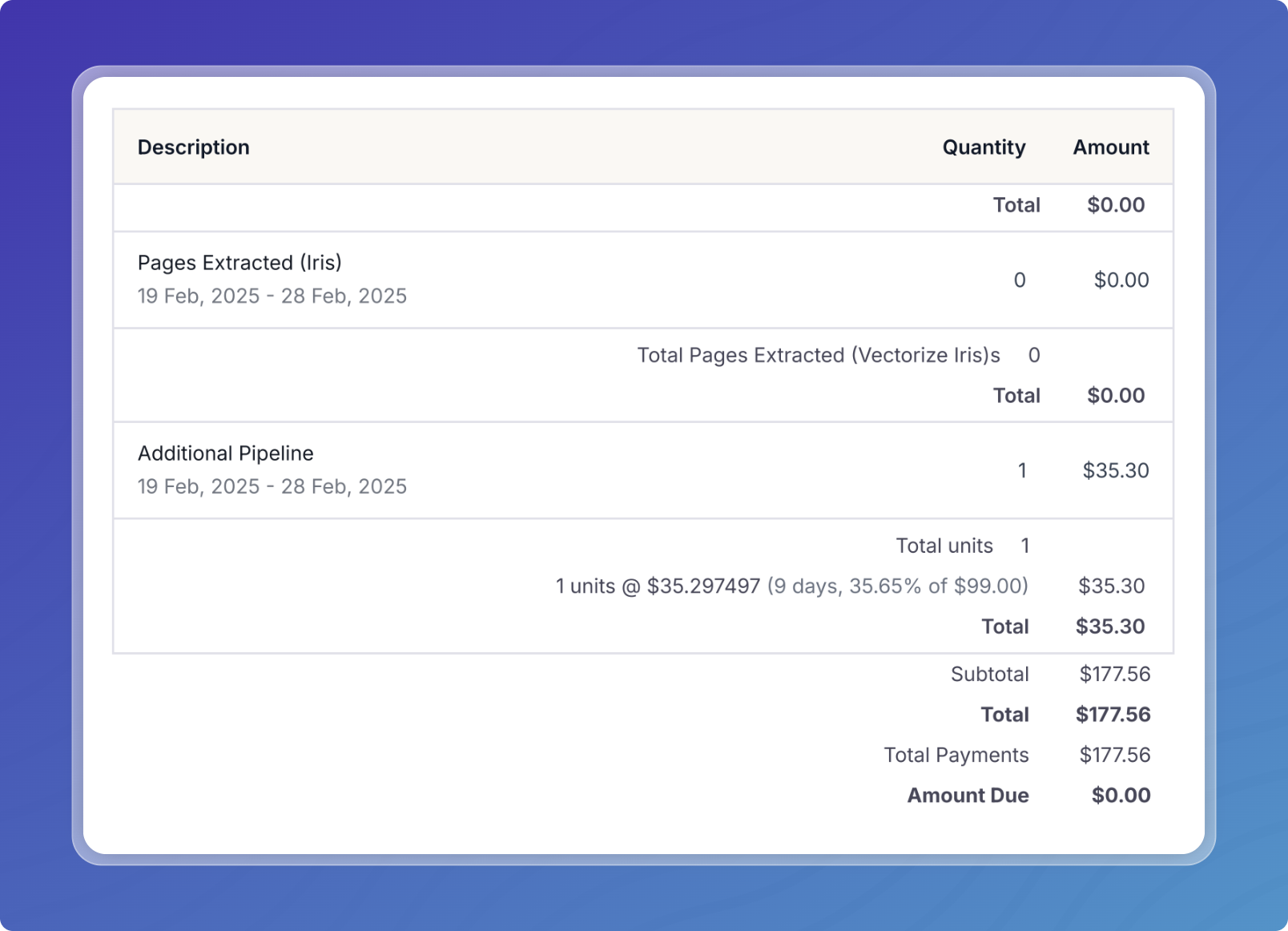
Task: Click the $0.00 amount for Pages Extracted (Iris)
Action: (x=1121, y=280)
